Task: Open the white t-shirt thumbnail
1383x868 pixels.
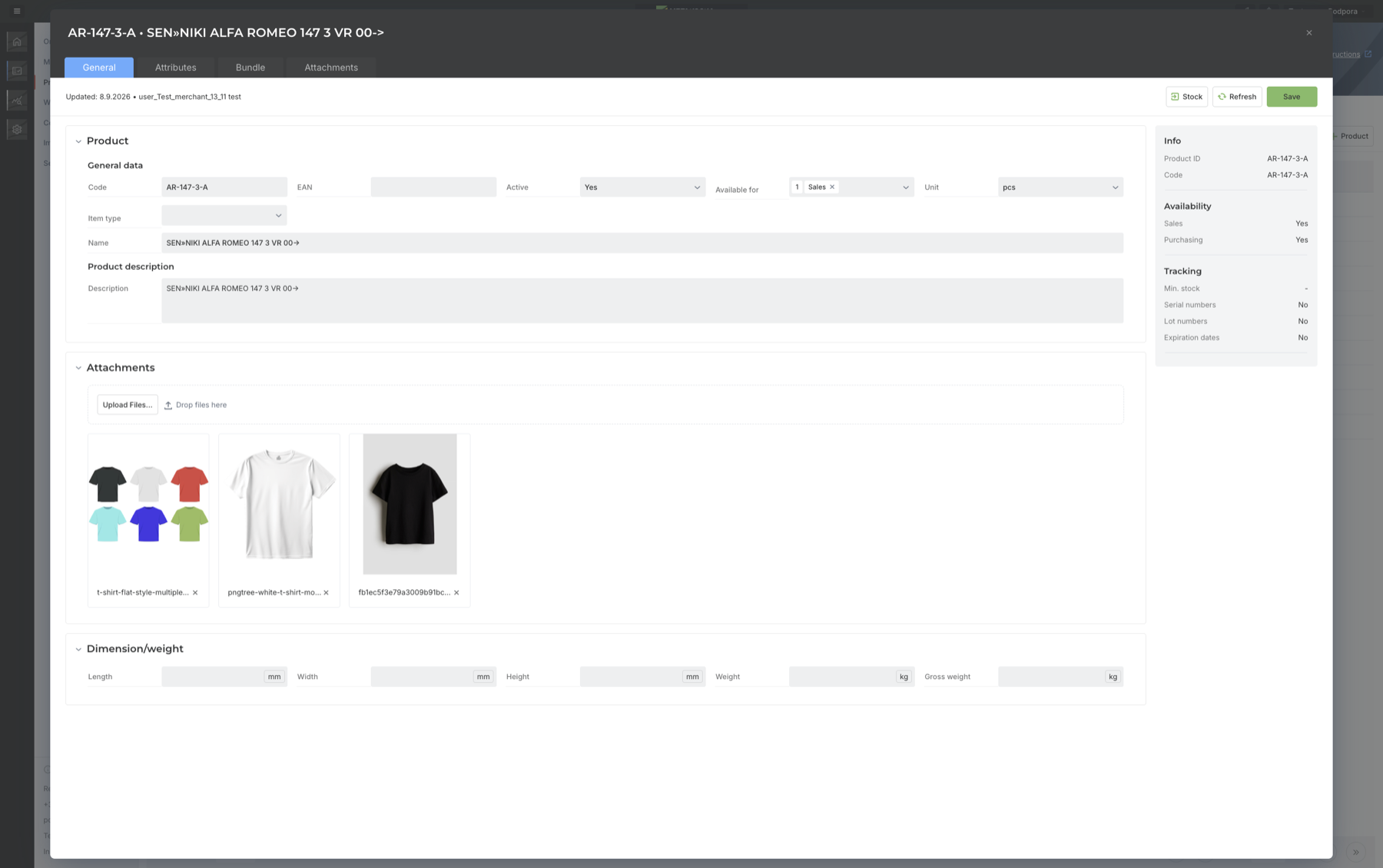Action: point(279,504)
